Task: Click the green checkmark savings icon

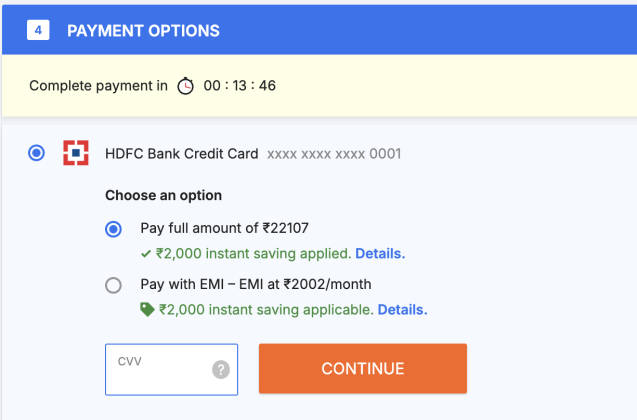Action: [146, 253]
